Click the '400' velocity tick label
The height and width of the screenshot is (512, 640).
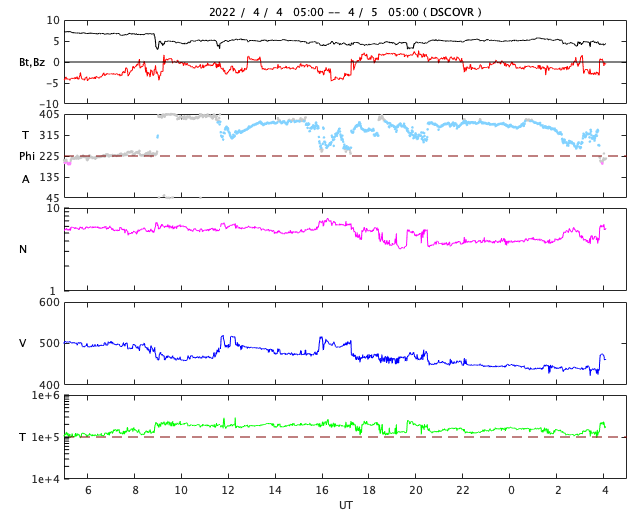pyautogui.click(x=49, y=385)
